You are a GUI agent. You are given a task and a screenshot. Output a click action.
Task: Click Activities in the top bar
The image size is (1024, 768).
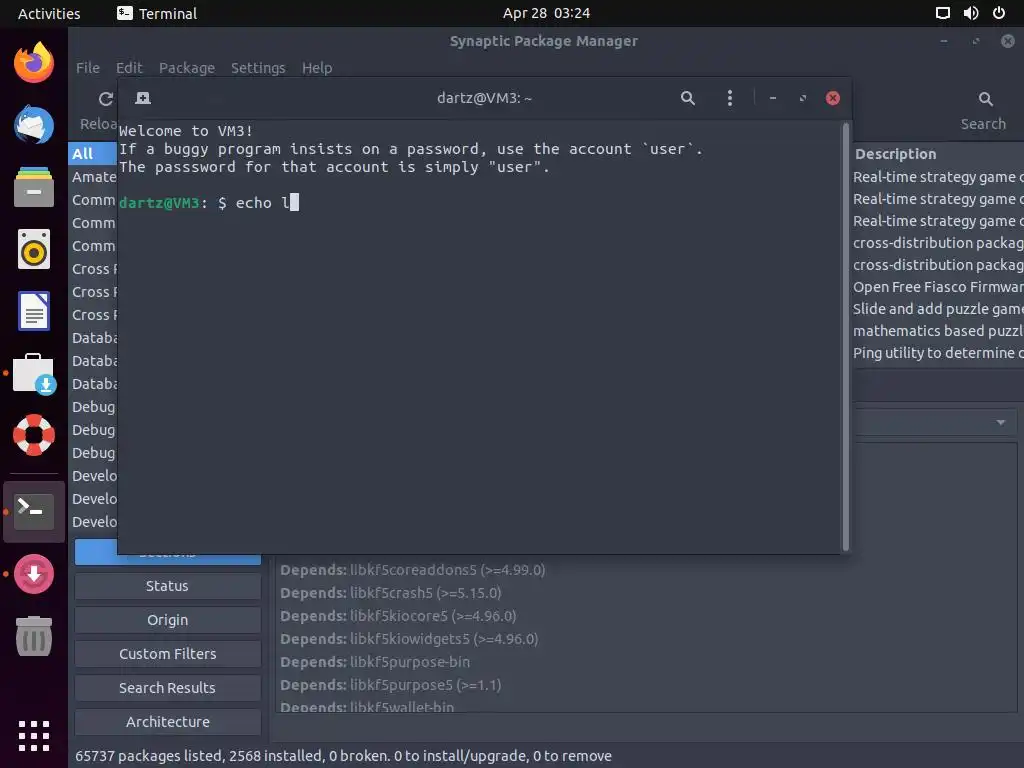coord(49,13)
